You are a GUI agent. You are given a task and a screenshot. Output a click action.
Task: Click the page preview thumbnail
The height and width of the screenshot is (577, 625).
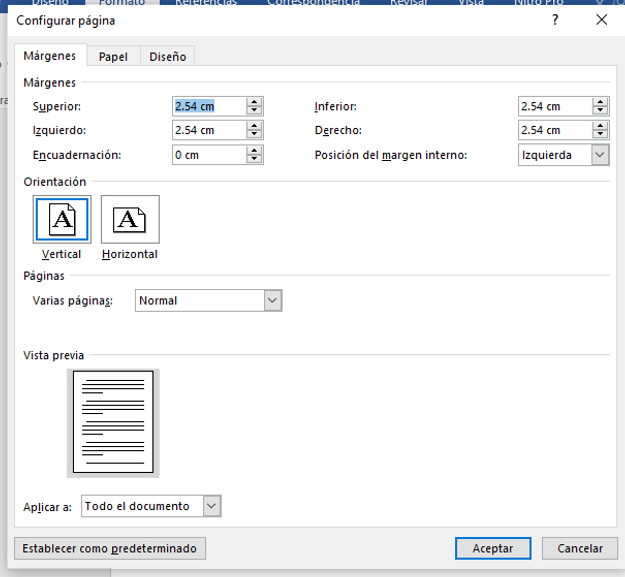(113, 422)
